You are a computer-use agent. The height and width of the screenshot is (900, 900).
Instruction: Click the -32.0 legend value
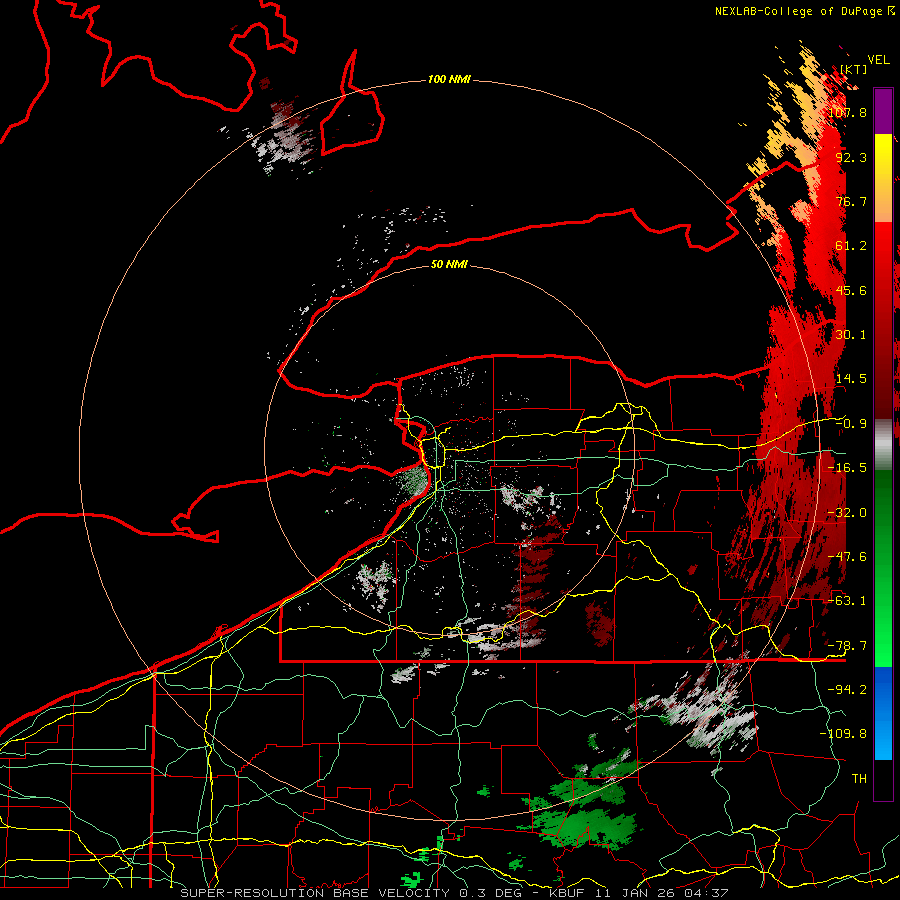coord(847,512)
